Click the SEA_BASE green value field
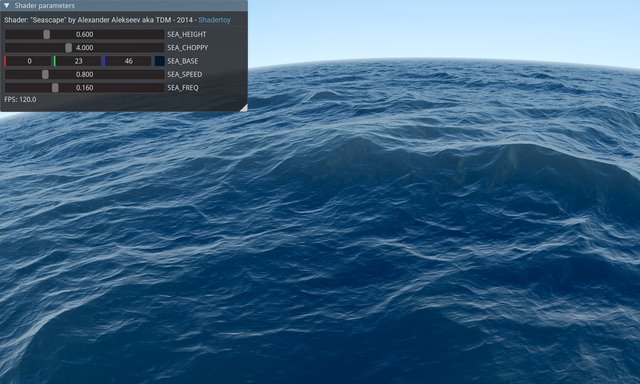This screenshot has width=640, height=384. [x=78, y=61]
